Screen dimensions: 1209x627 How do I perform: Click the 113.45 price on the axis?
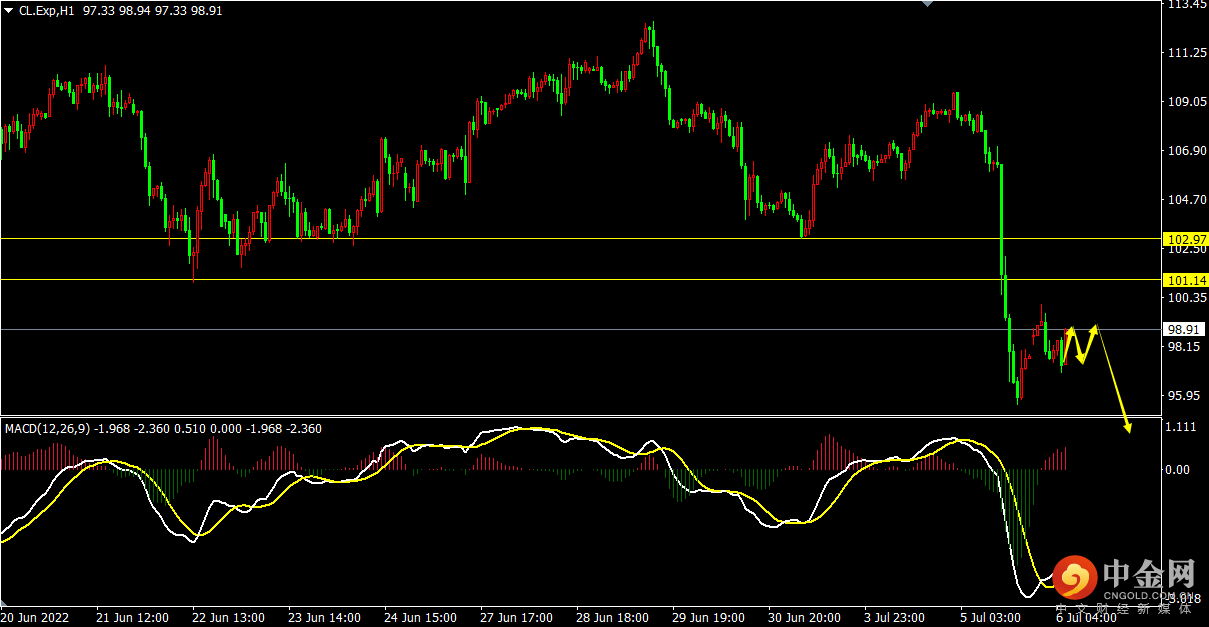click(x=1186, y=5)
